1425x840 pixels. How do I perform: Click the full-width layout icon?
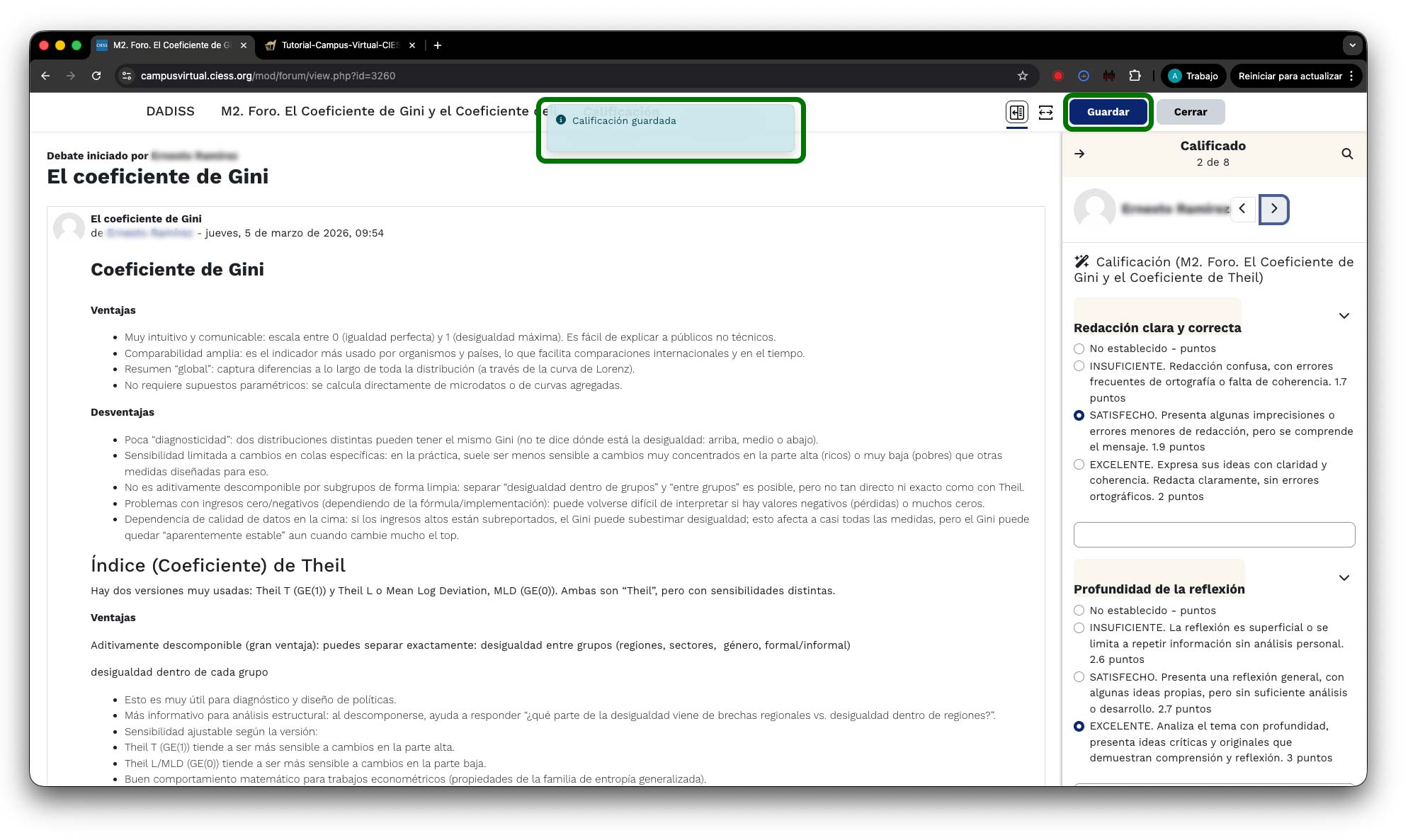pos(1045,112)
